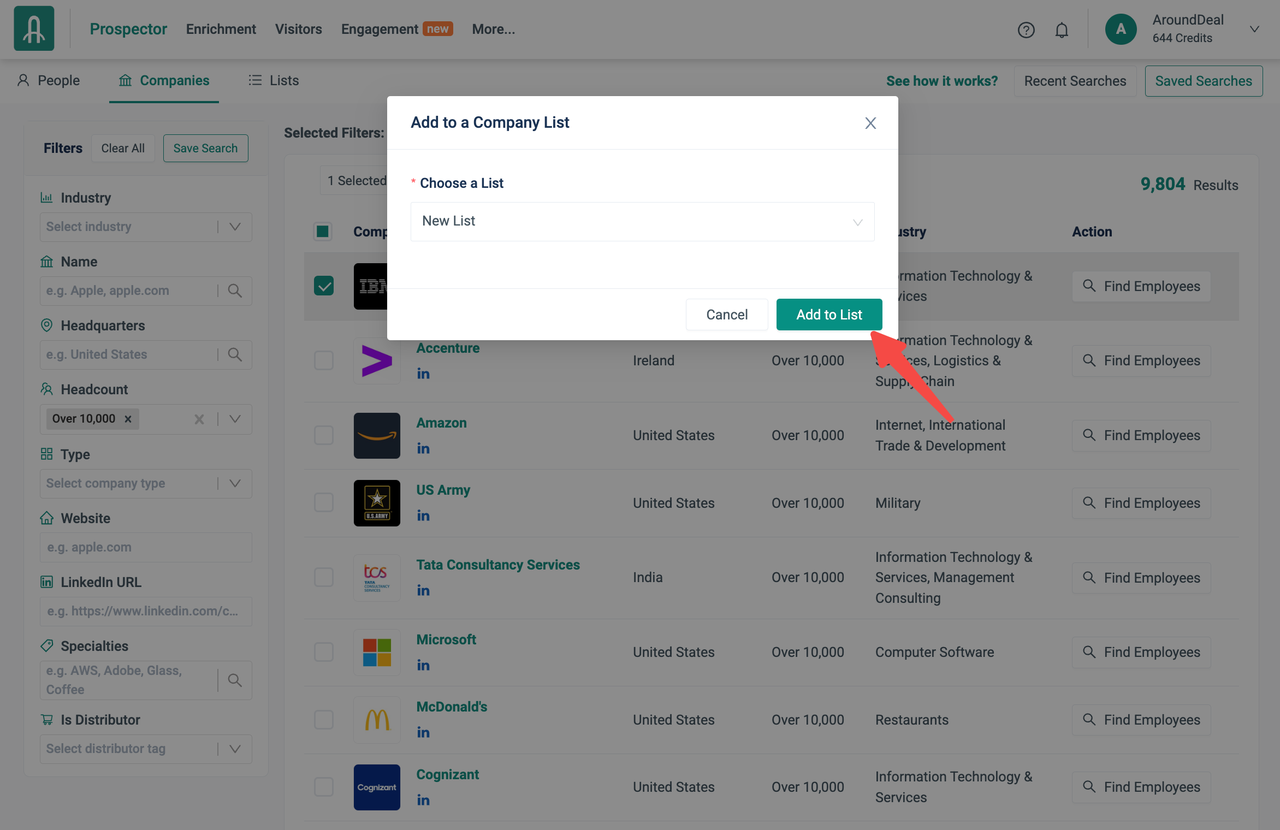1280x830 pixels.
Task: Remove the Over 10,000 headcount tag
Action: pos(128,419)
